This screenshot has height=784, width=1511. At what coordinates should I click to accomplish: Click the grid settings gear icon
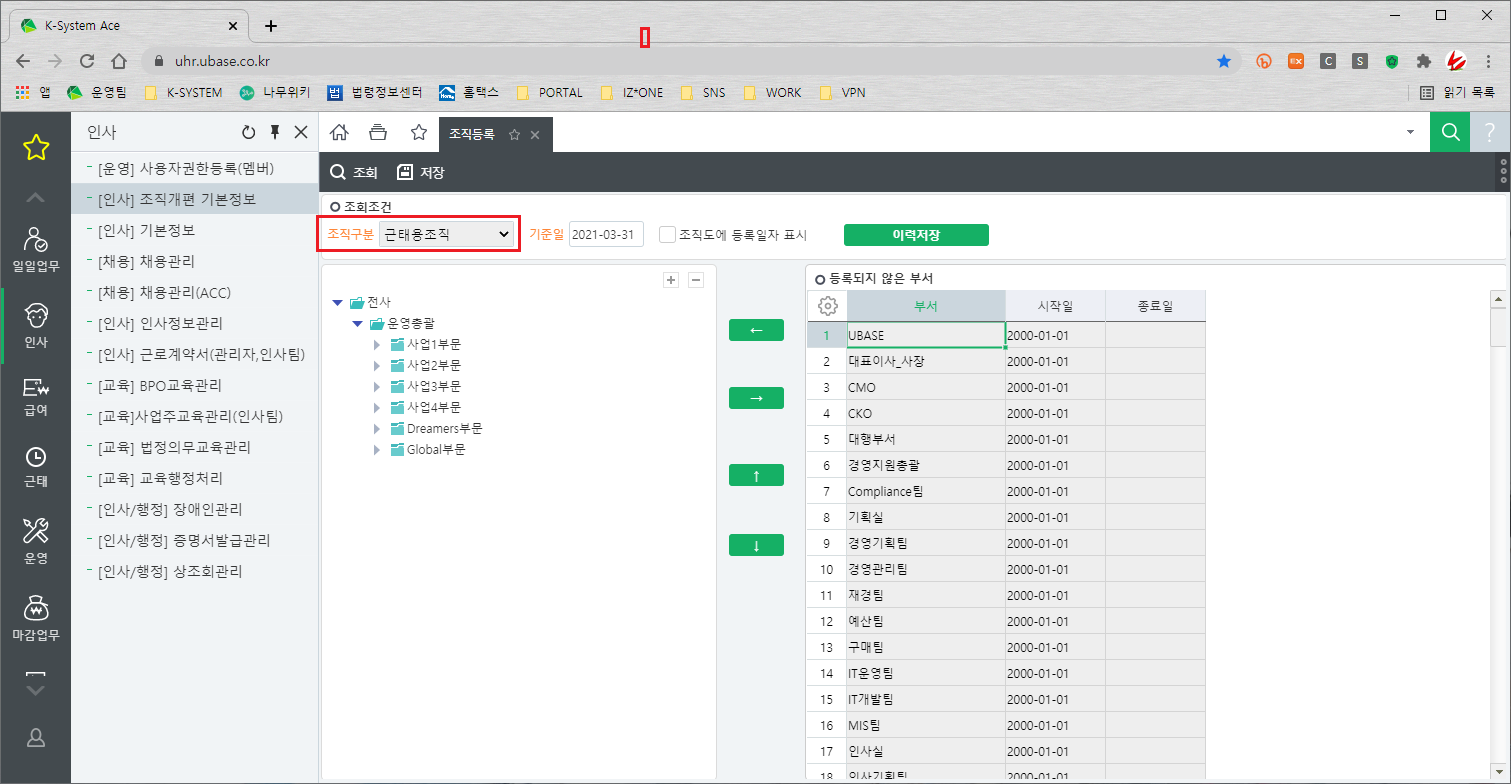pos(827,306)
